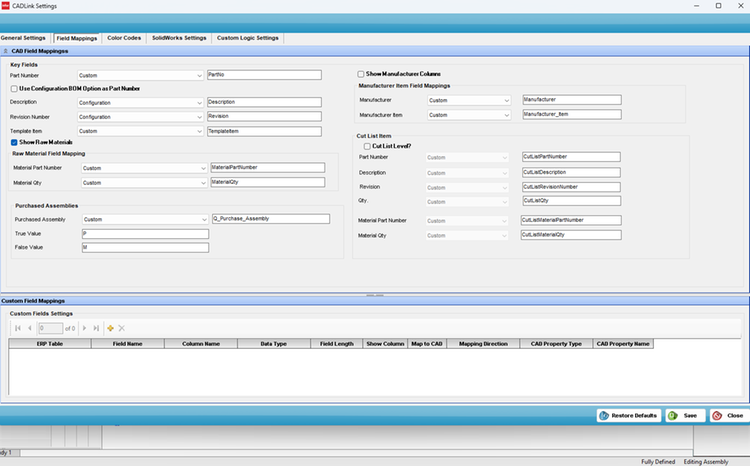Close the settings dialog via Close button
Screen dimensions: 750x466
tap(729, 415)
